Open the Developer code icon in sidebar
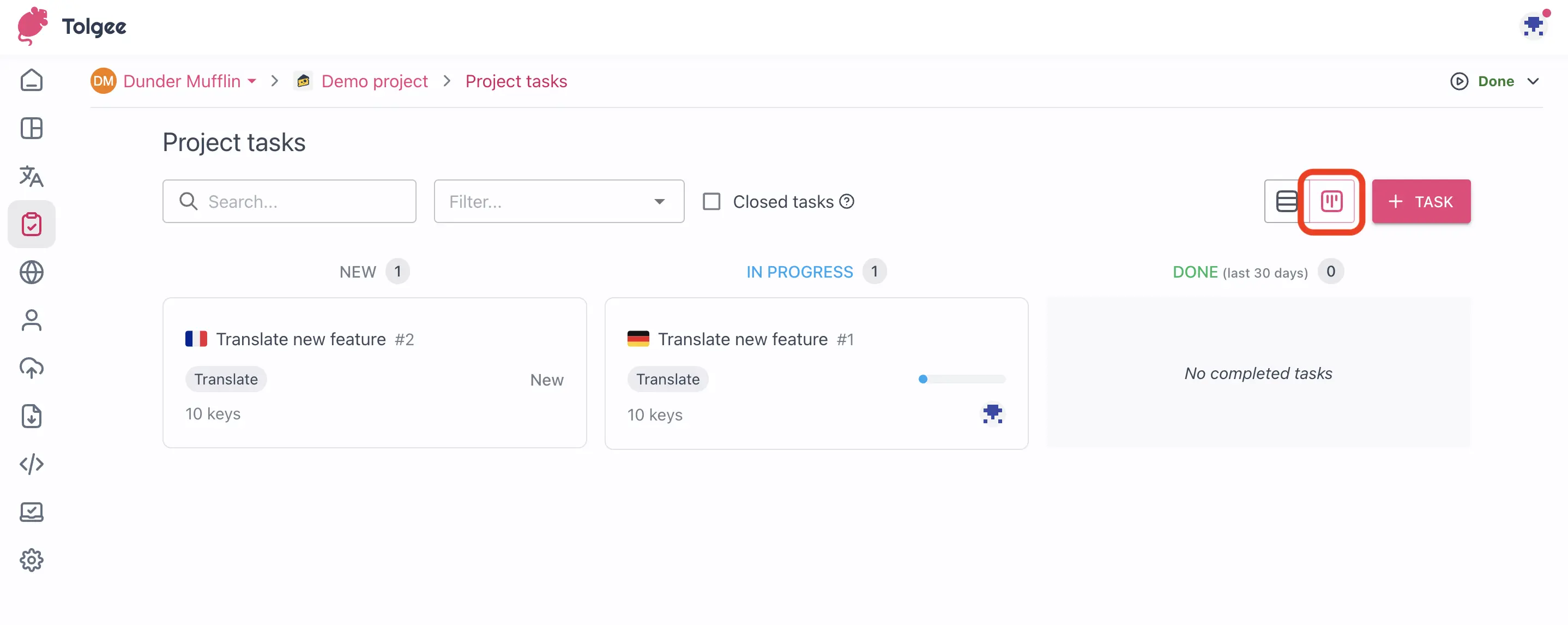 31,464
